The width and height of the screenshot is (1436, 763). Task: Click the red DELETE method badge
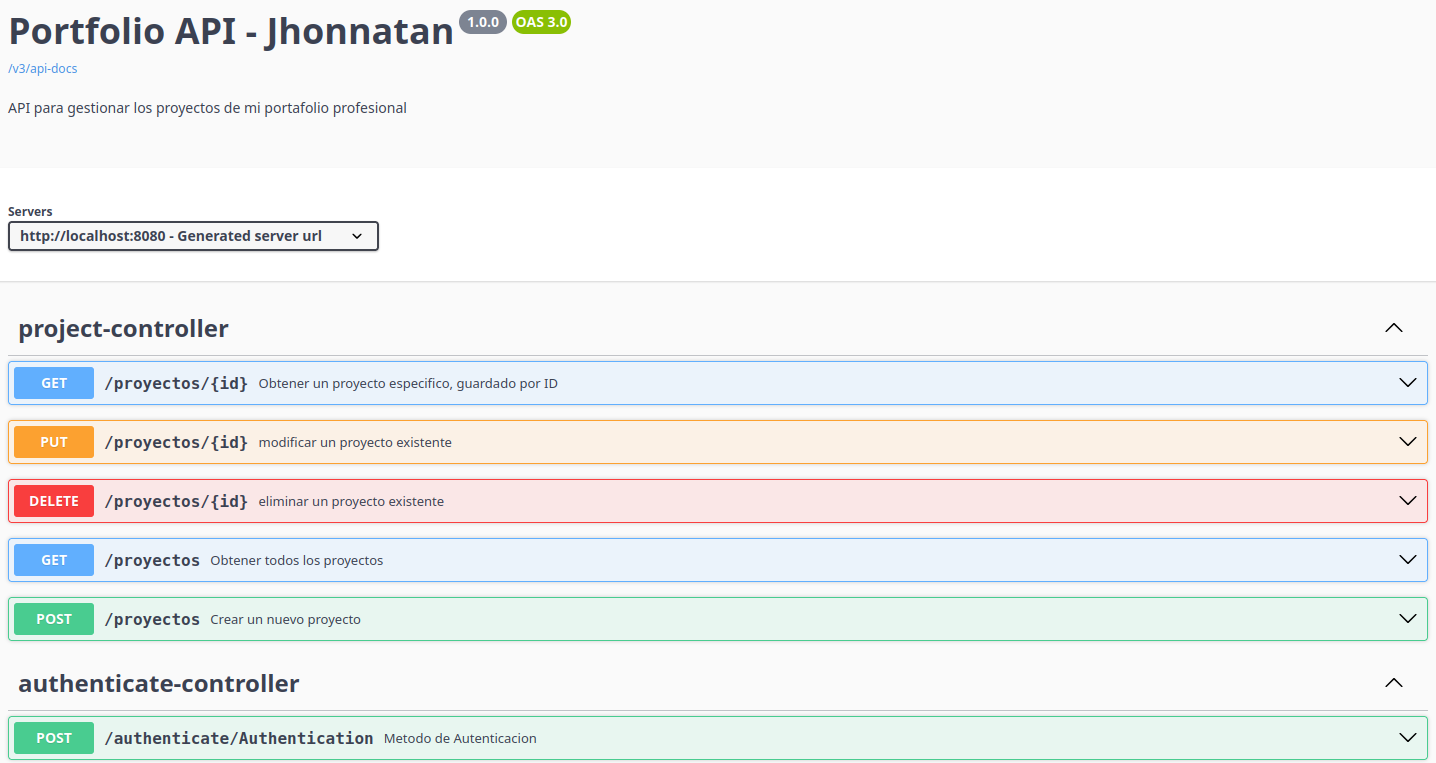coord(54,501)
